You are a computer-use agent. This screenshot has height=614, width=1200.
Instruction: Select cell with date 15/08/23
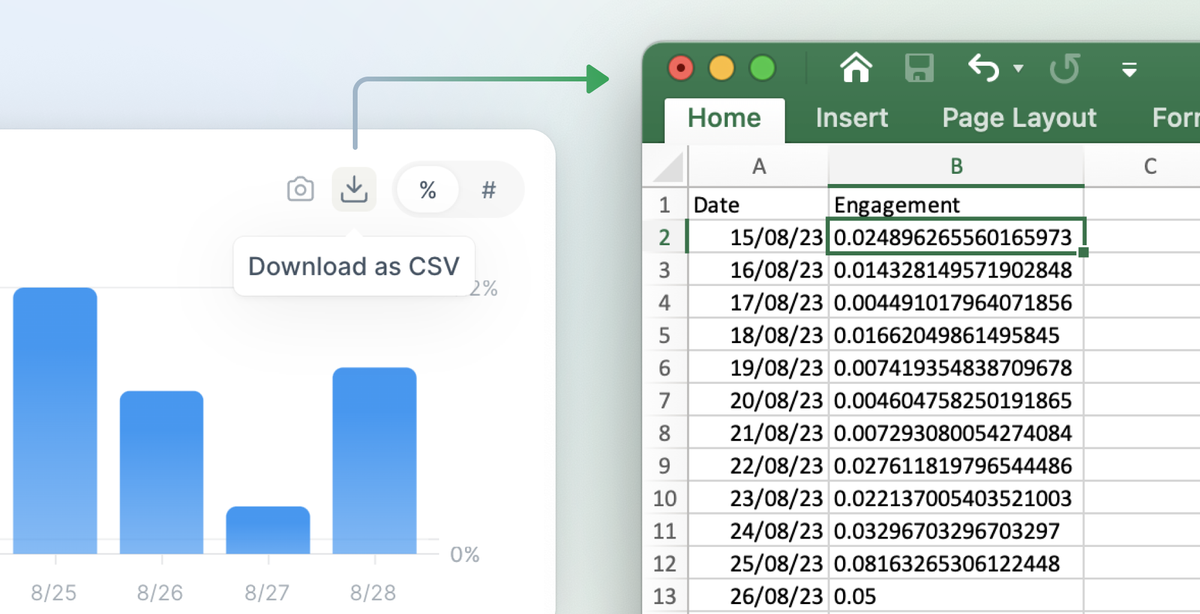[758, 238]
